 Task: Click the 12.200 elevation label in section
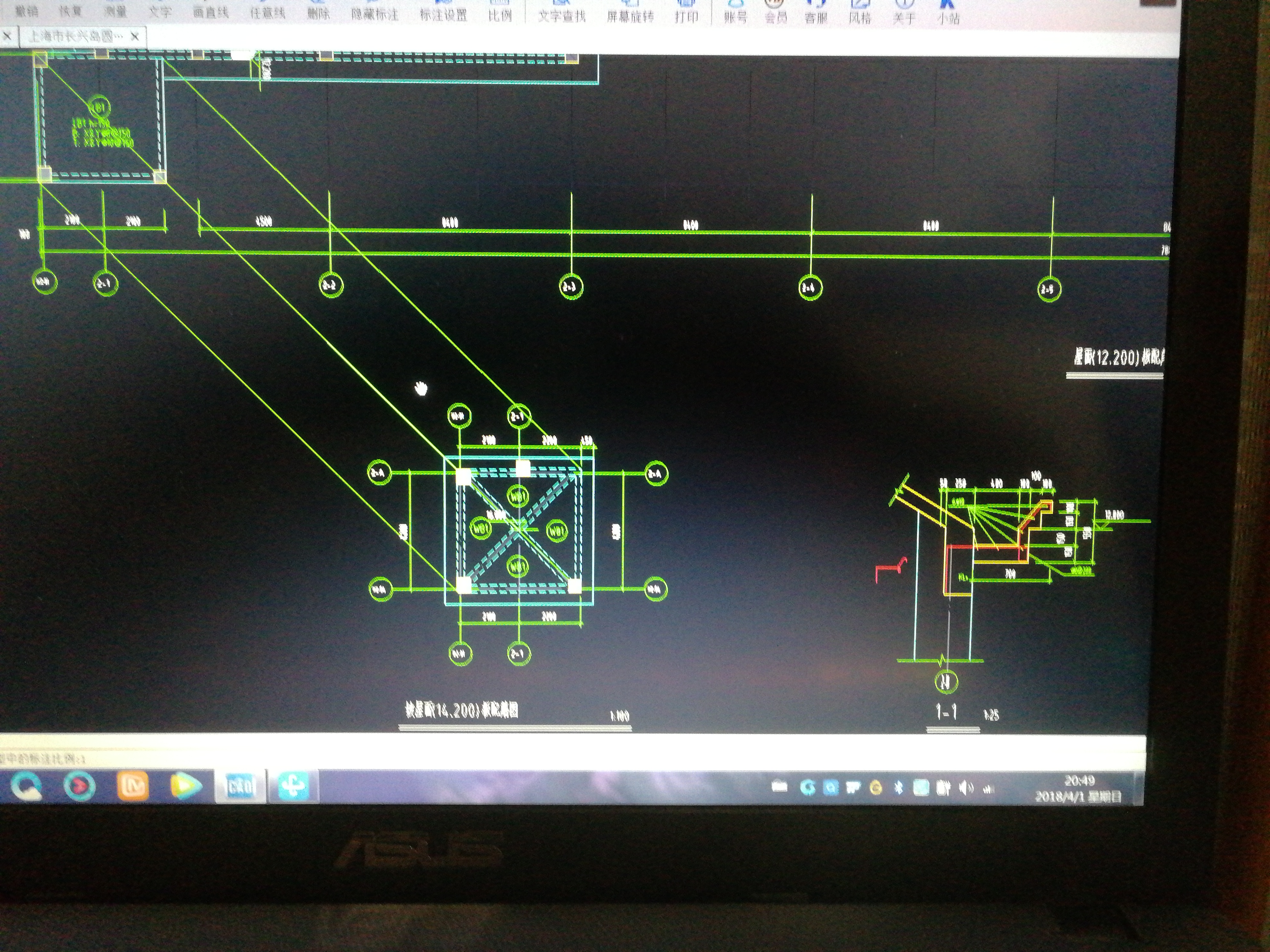click(1114, 514)
